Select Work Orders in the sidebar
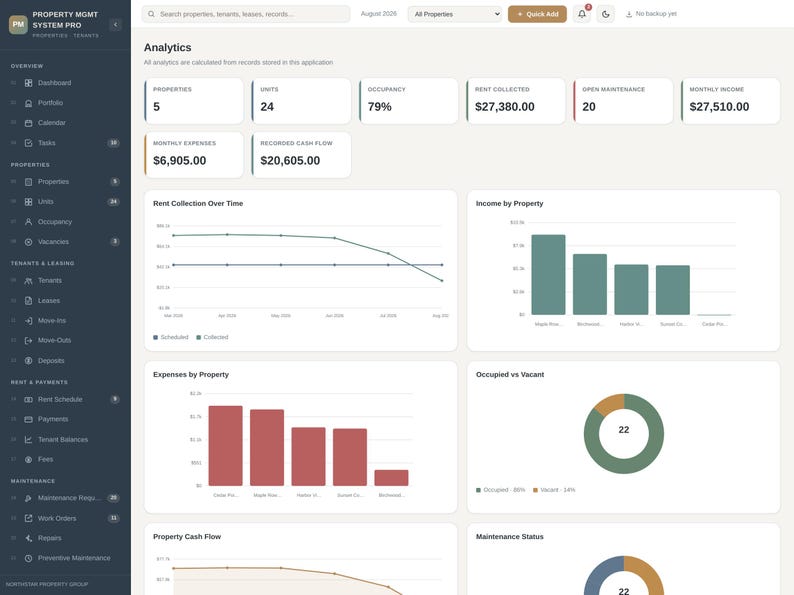This screenshot has height=595, width=794. (65, 518)
